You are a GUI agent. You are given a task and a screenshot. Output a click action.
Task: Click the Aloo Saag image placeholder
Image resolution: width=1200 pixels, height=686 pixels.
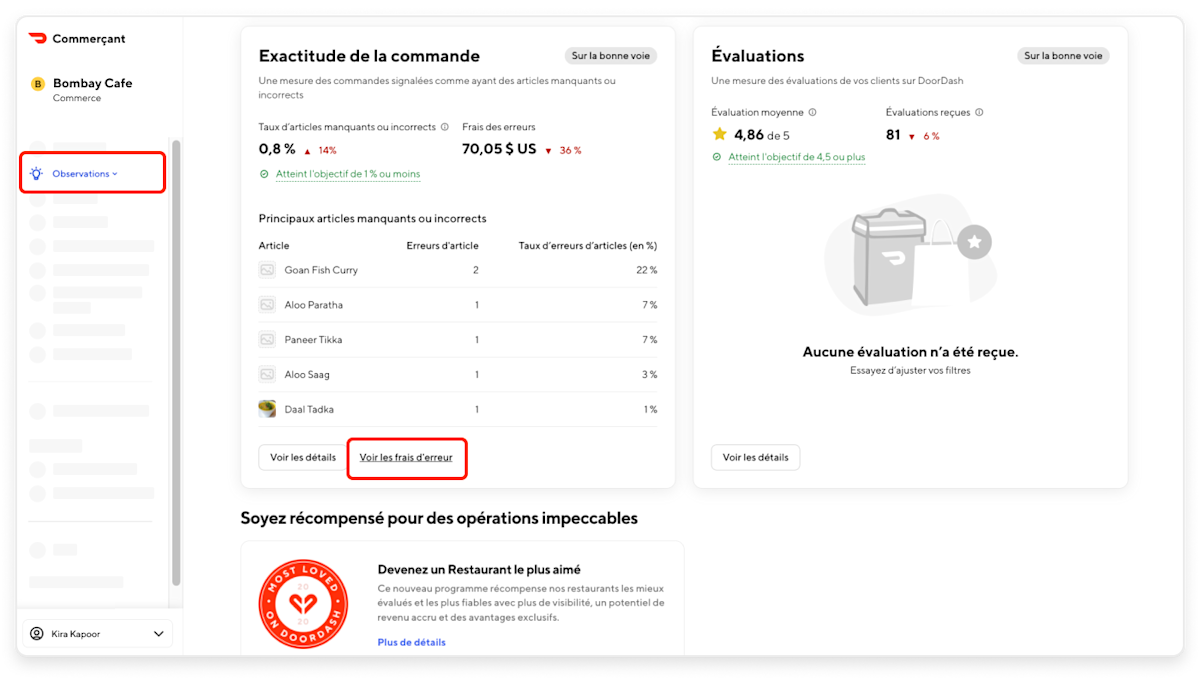[267, 374]
